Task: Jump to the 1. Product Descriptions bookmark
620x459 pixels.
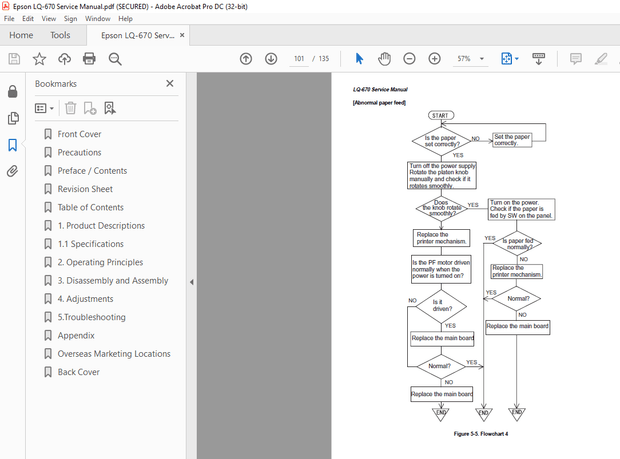Action: tap(101, 226)
